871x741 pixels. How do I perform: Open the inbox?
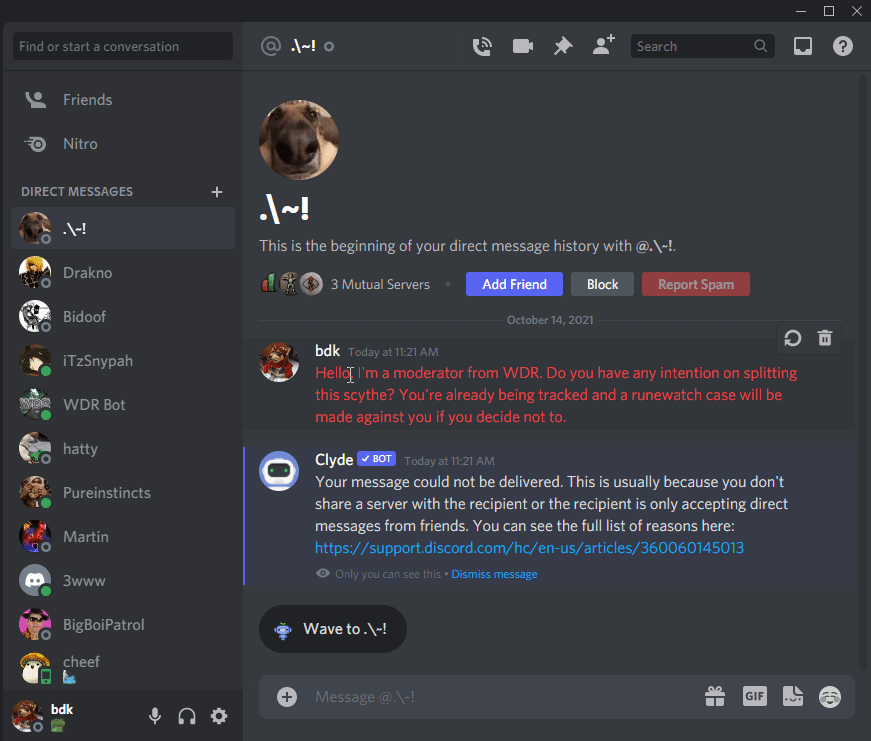[803, 46]
